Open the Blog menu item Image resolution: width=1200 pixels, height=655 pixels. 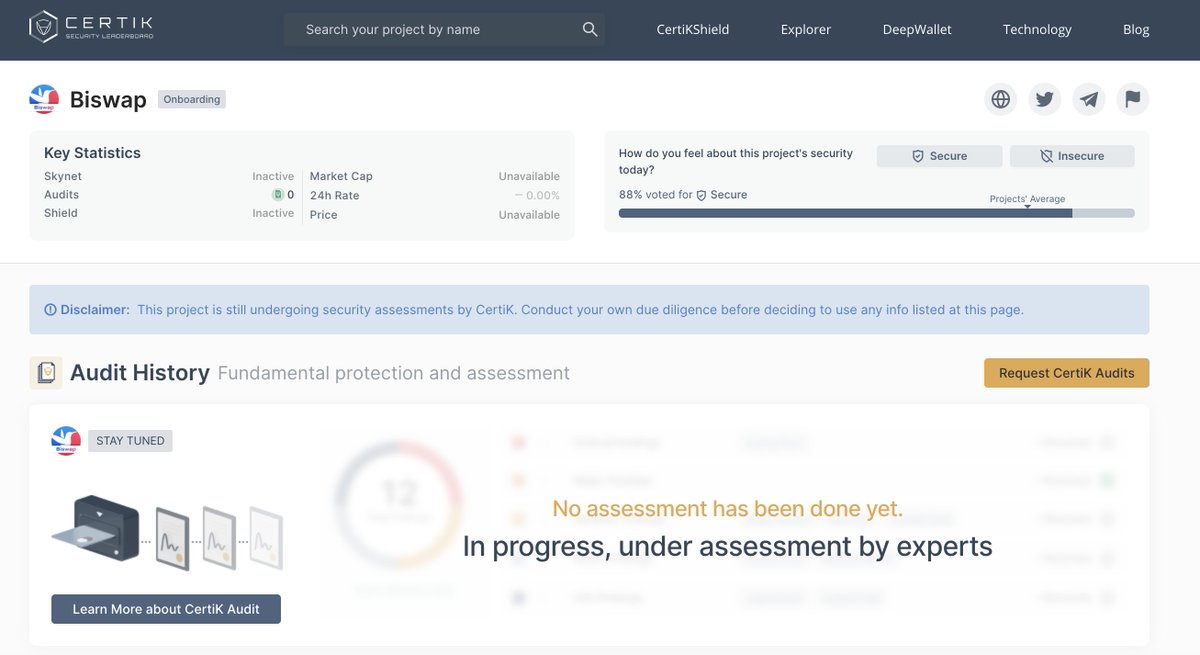click(1136, 29)
